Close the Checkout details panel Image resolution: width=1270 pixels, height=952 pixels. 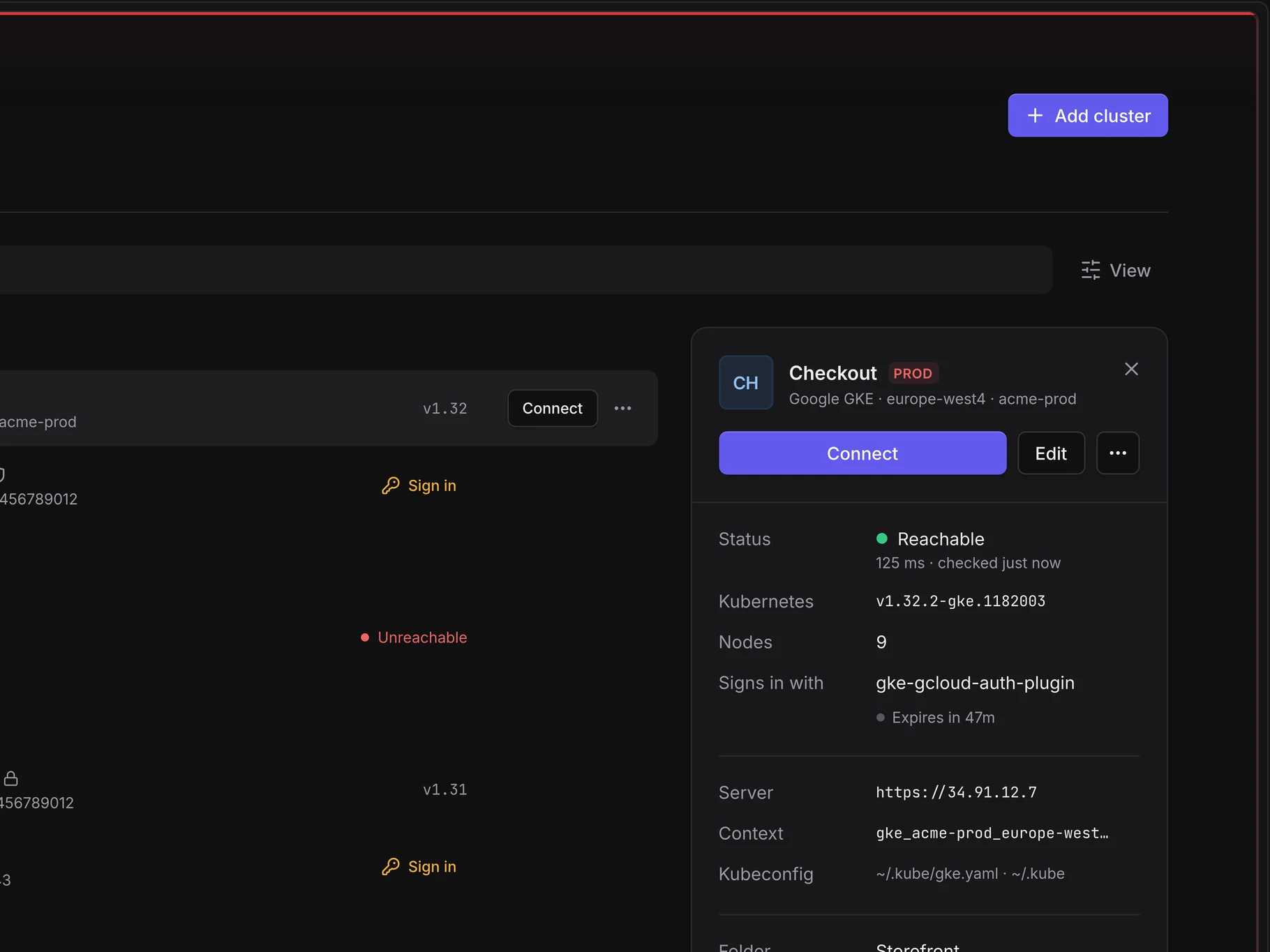click(x=1131, y=369)
